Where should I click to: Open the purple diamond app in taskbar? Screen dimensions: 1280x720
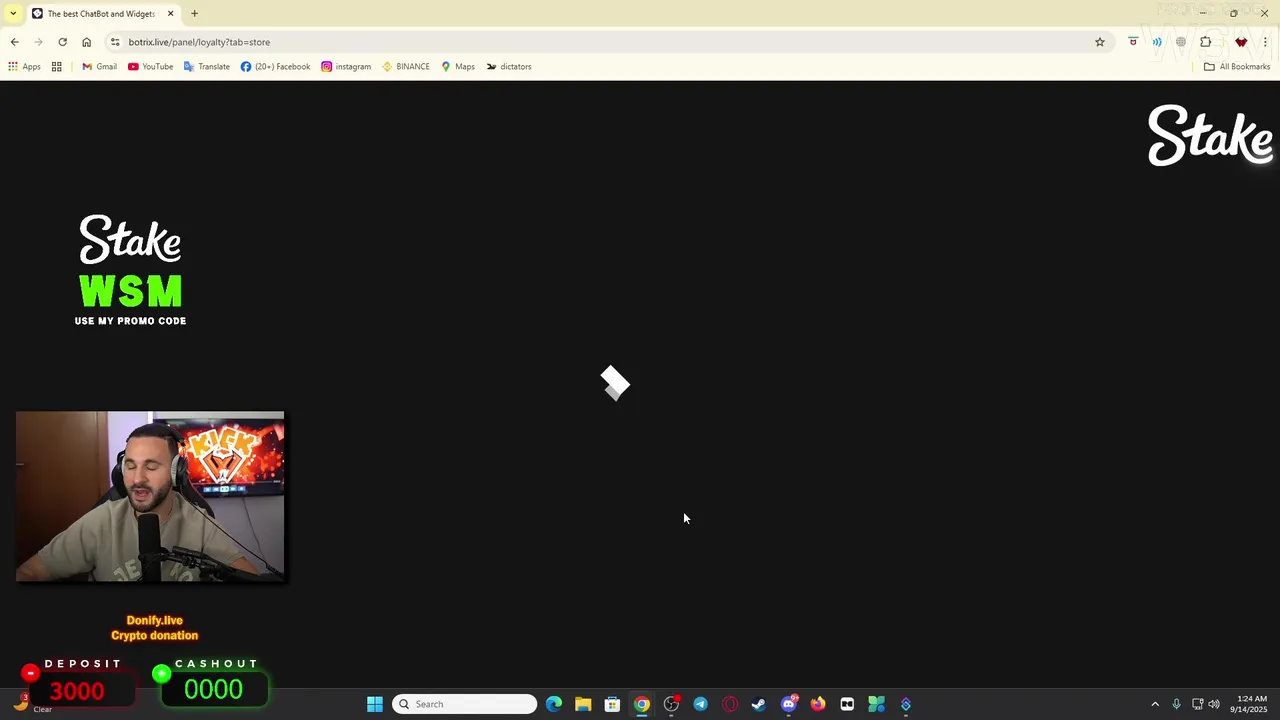point(906,704)
